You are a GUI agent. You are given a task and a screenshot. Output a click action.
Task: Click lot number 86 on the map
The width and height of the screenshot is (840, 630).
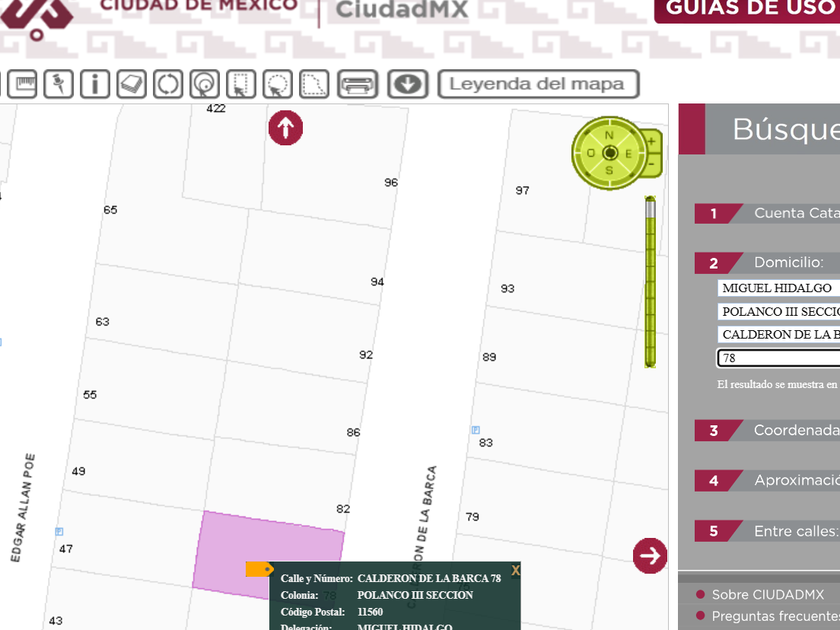pos(353,432)
